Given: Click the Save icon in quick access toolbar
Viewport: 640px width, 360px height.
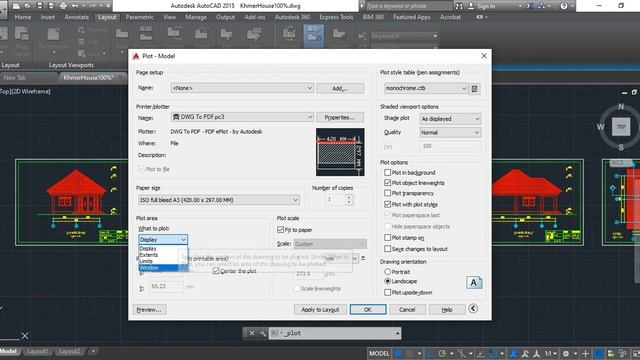Looking at the screenshot, I should (x=40, y=6).
